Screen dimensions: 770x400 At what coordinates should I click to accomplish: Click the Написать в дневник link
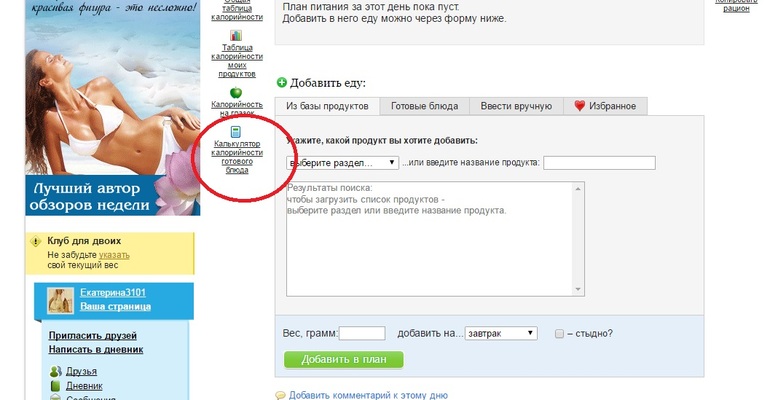tap(96, 350)
